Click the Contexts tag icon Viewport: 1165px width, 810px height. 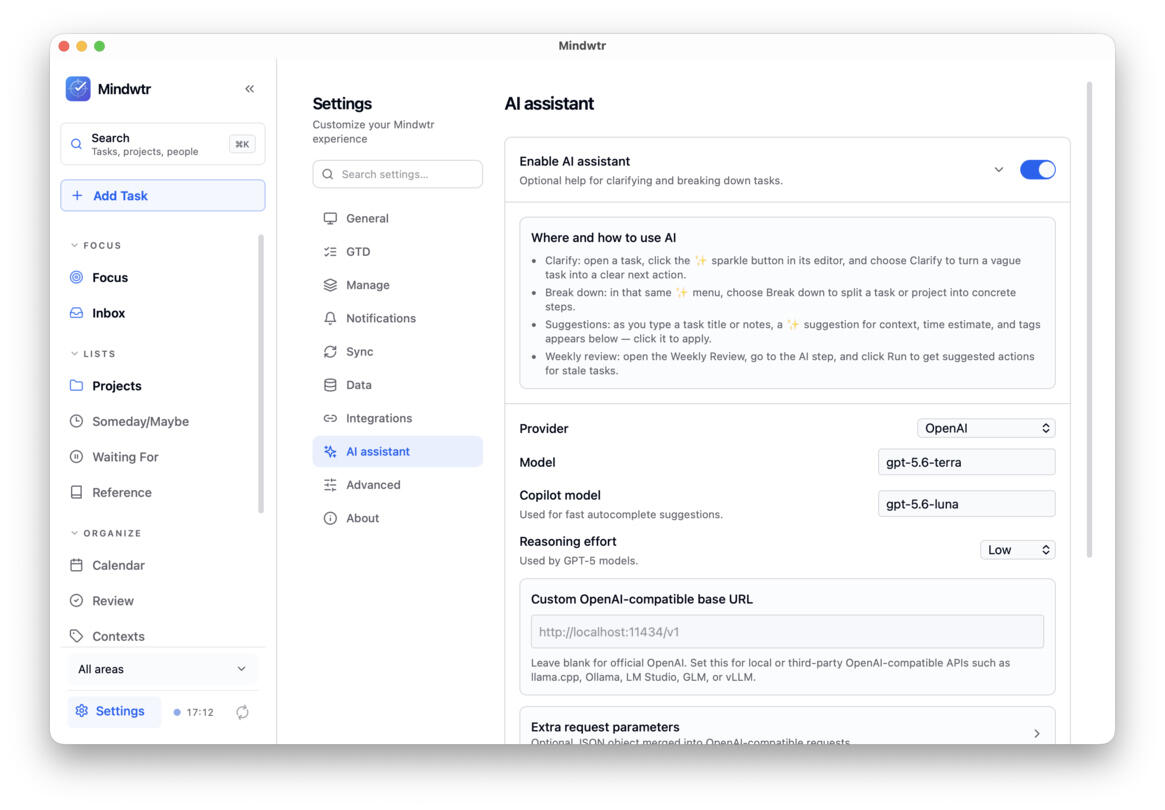[x=77, y=636]
